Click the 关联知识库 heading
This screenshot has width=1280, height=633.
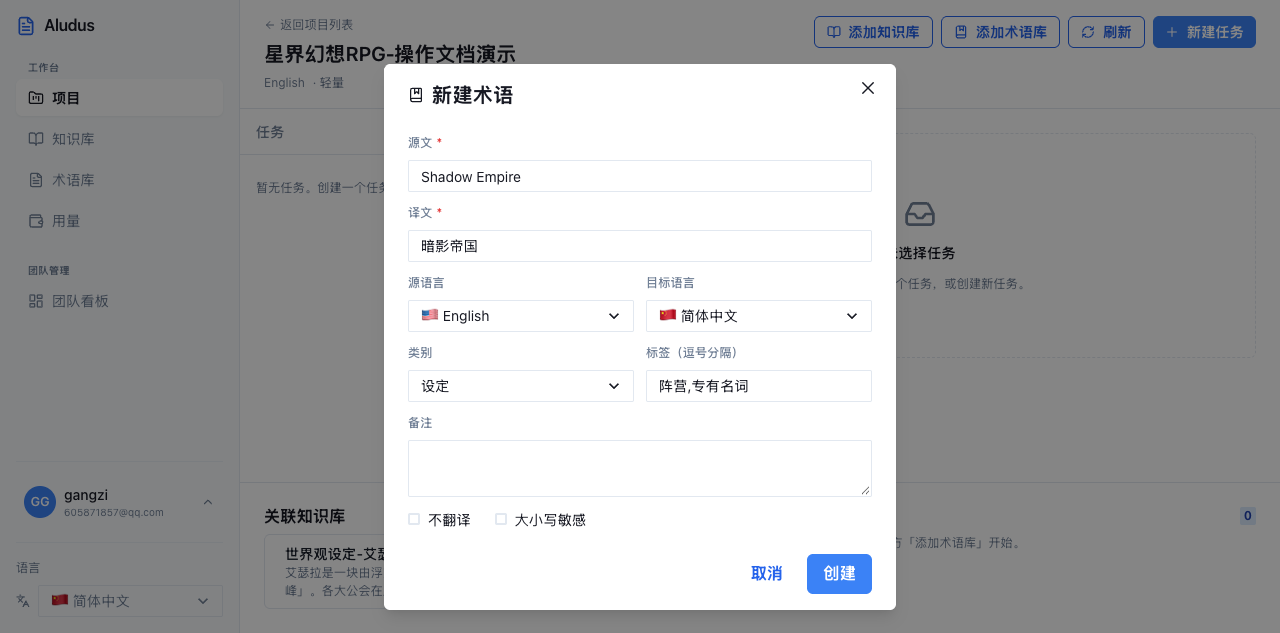coord(305,516)
